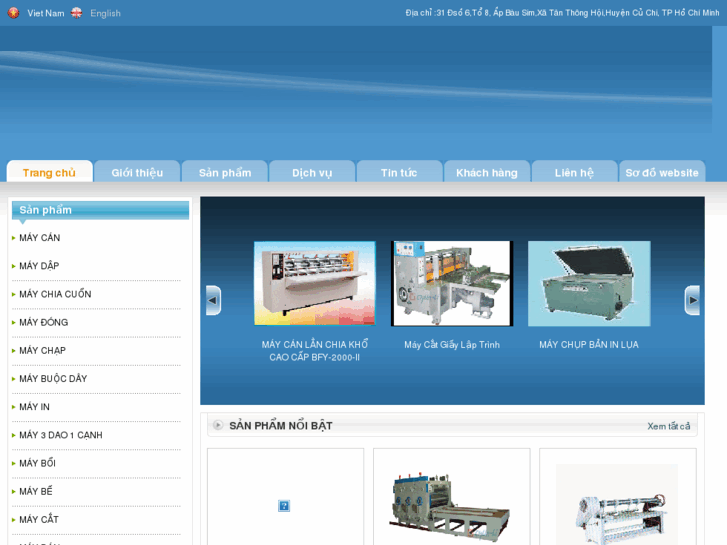
Task: Click the next arrow of the carousel
Action: 692,300
